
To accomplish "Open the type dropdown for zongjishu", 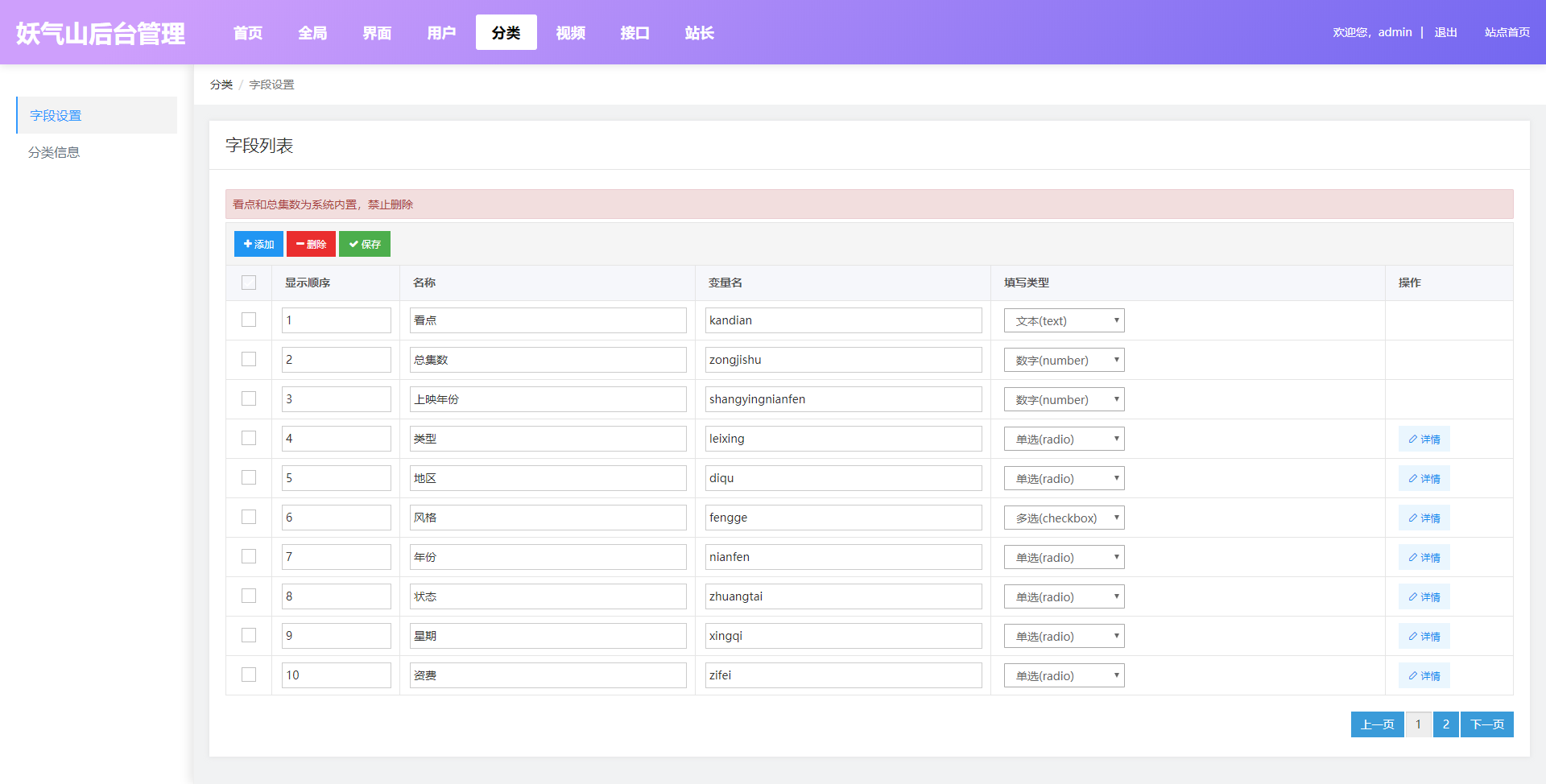I will coord(1064,360).
